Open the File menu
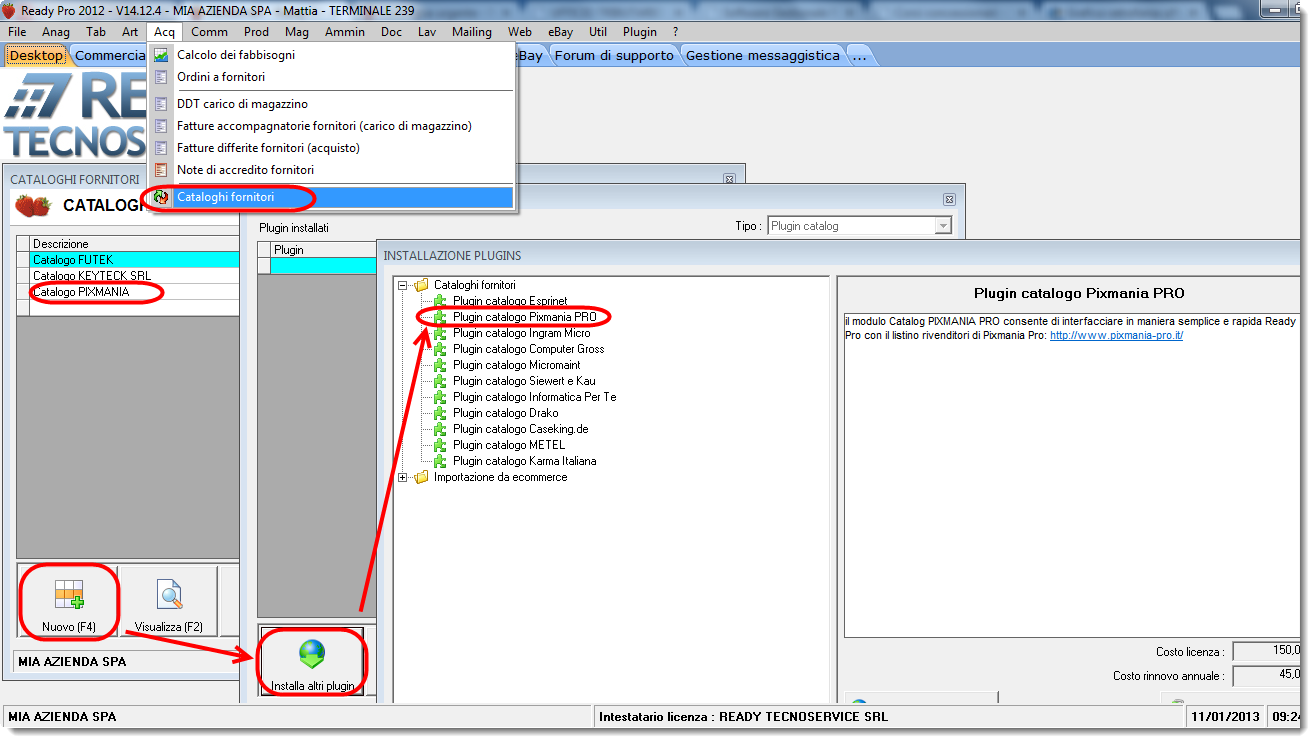Viewport: 1315px width, 743px height. [x=17, y=32]
